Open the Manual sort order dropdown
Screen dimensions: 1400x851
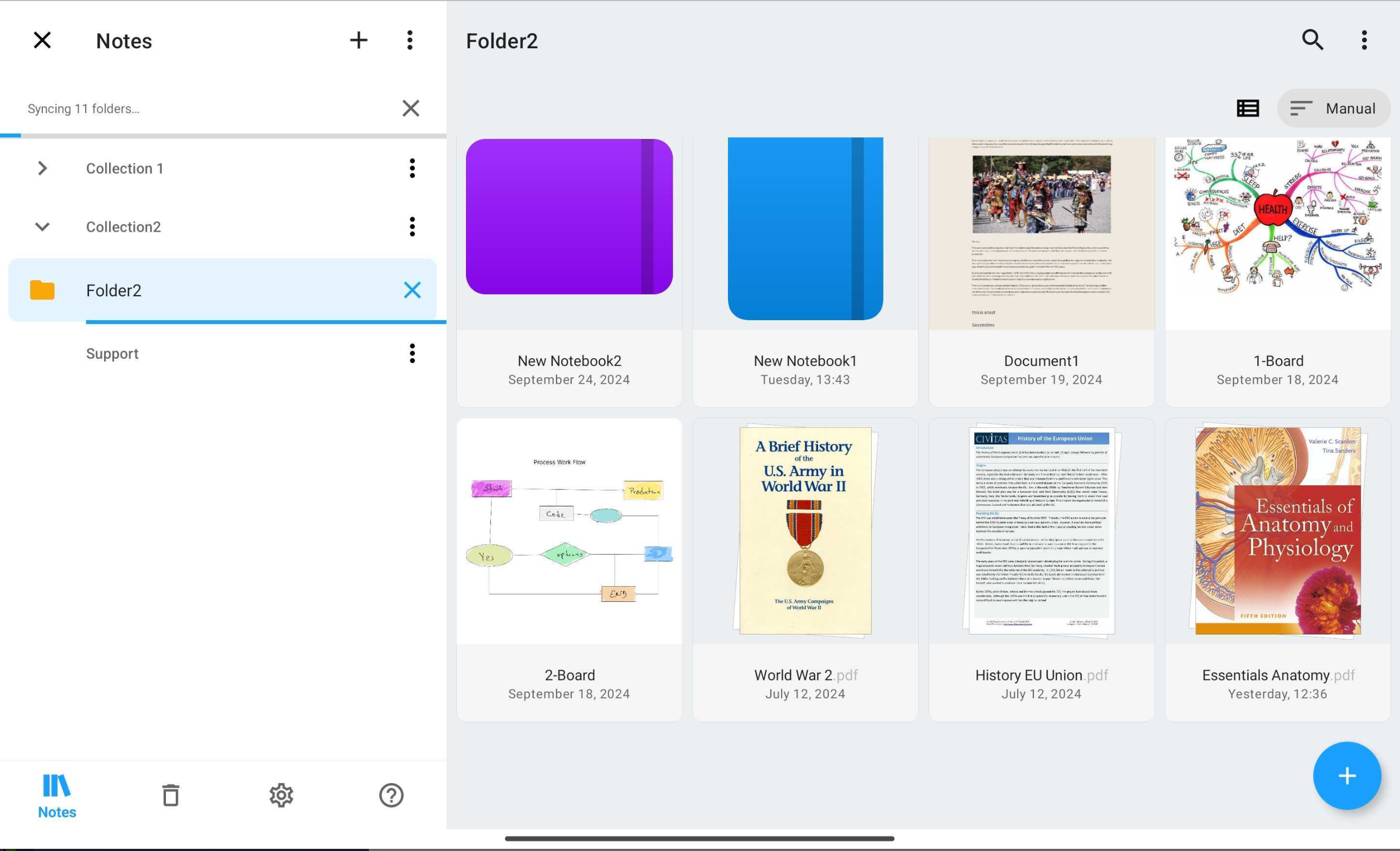coord(1333,108)
